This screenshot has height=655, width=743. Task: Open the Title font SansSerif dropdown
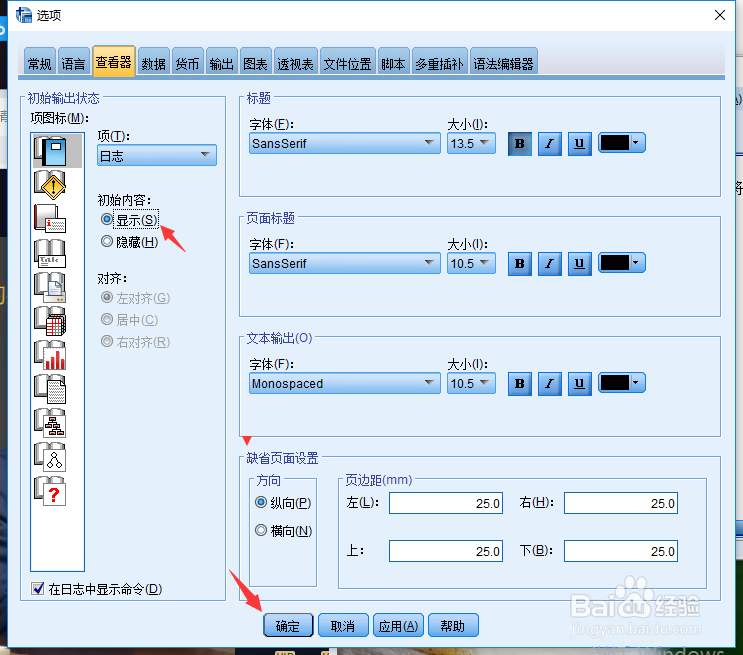(x=344, y=143)
